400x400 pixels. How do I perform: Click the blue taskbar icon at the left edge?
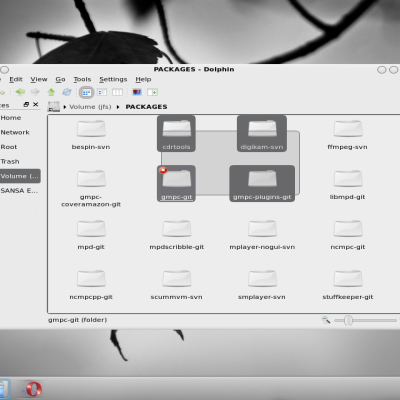coord(5,389)
